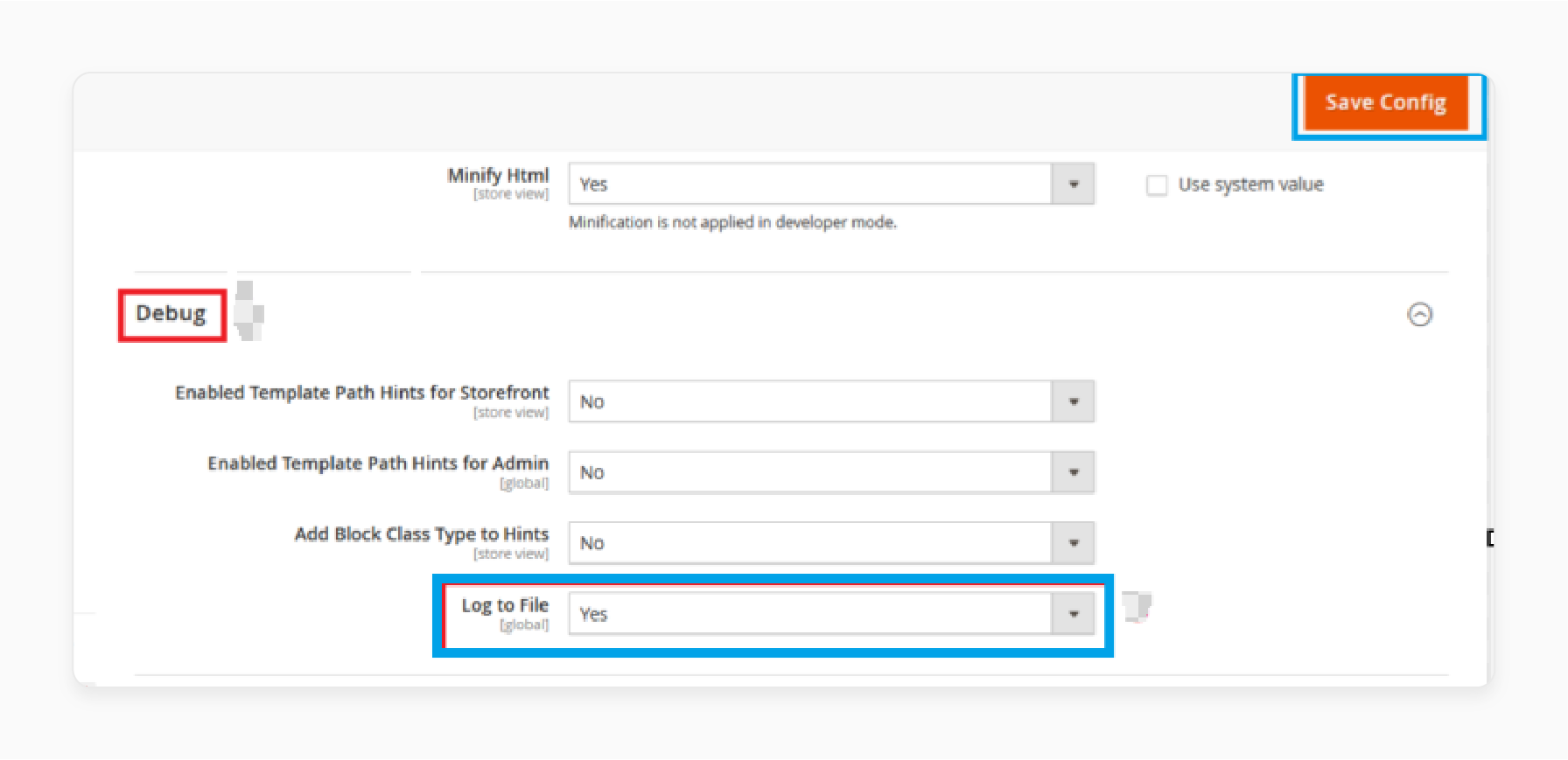
Task: Click the Enabled Template Path Hints for Admin label
Action: pyautogui.click(x=378, y=464)
